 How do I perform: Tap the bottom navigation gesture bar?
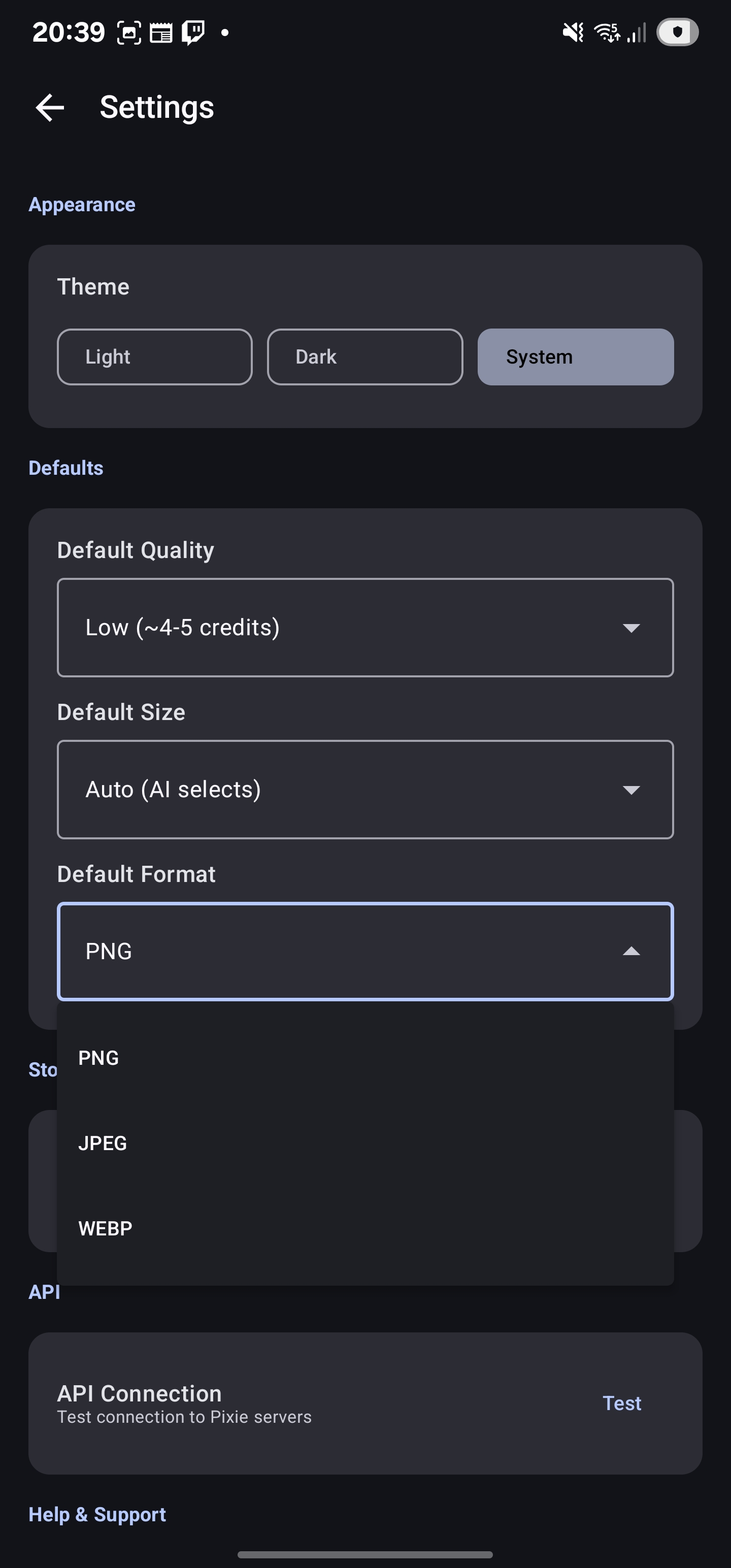pyautogui.click(x=365, y=1554)
